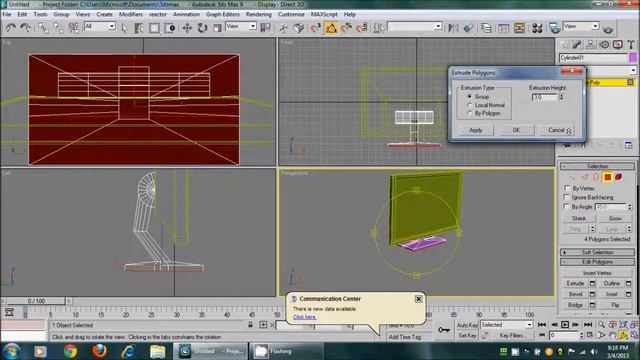Click the 0 / 100 time slider
Viewport: 640px width, 360px height.
[36, 301]
